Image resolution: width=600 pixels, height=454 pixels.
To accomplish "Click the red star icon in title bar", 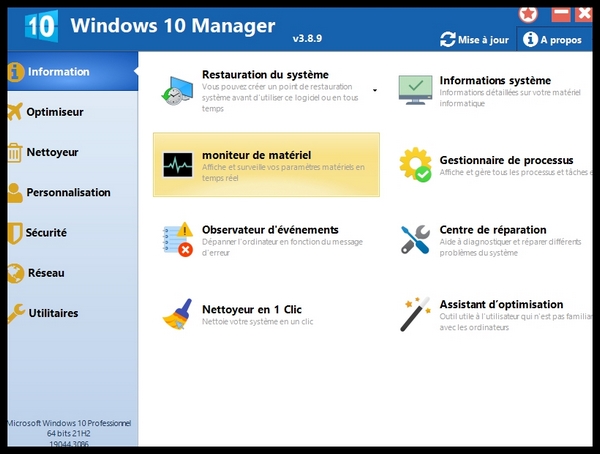I will click(x=527, y=13).
